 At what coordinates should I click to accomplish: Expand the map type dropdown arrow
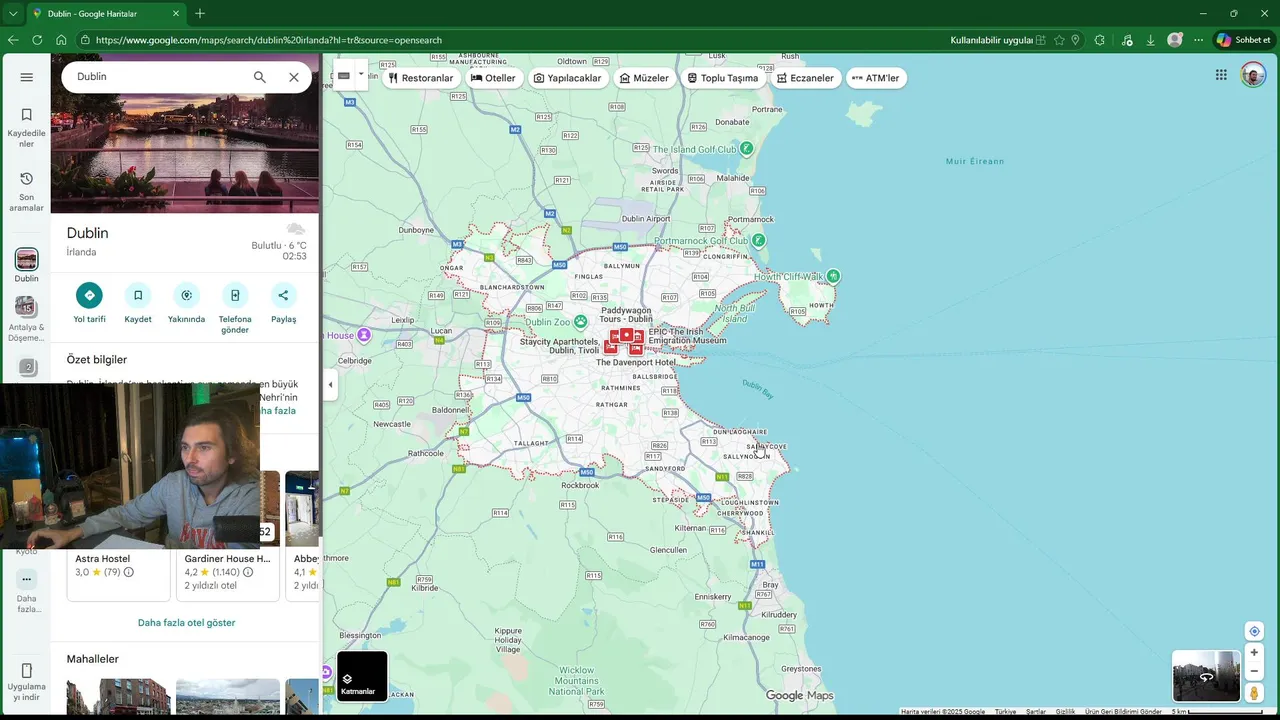[x=361, y=74]
